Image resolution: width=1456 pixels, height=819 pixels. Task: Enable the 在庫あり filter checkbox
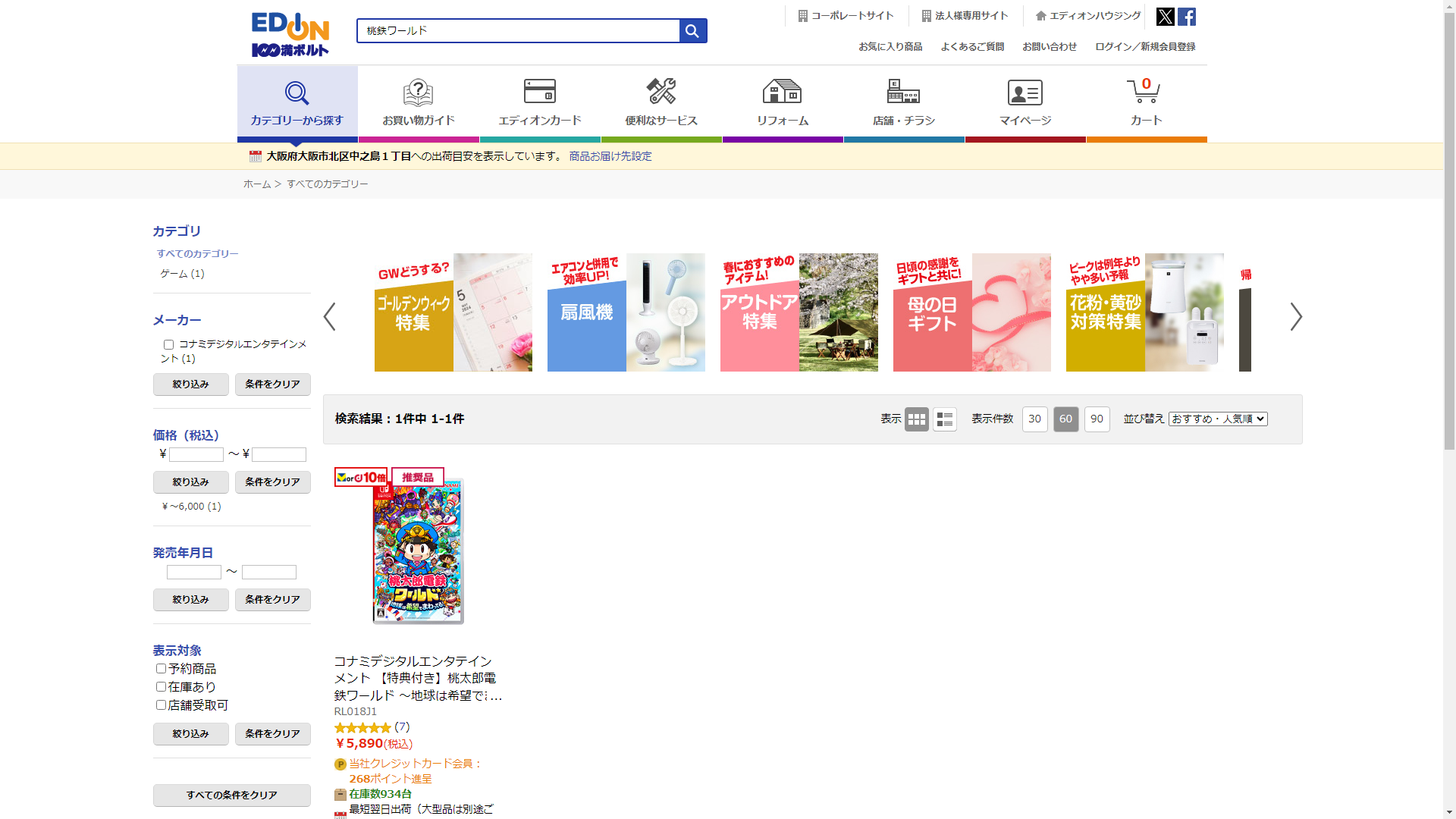click(x=161, y=687)
